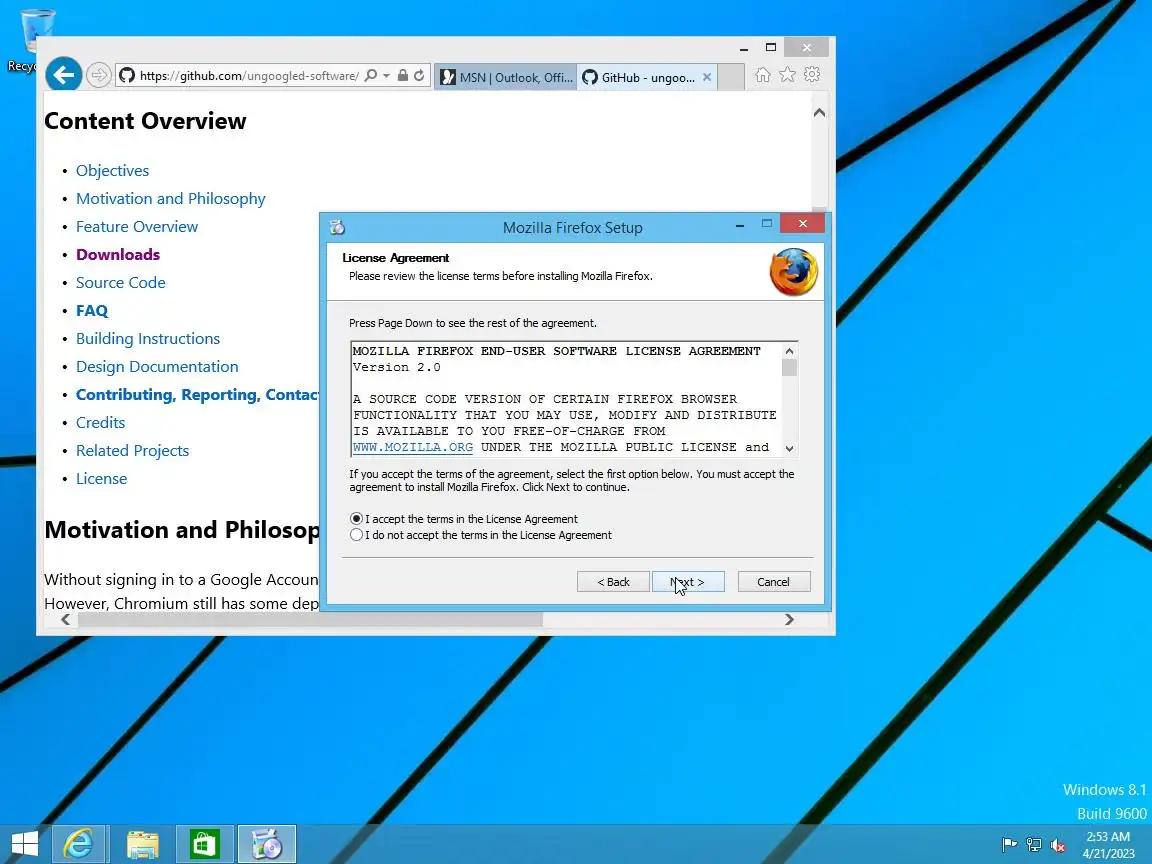1152x864 pixels.
Task: Open the Source Code link
Action: (120, 282)
